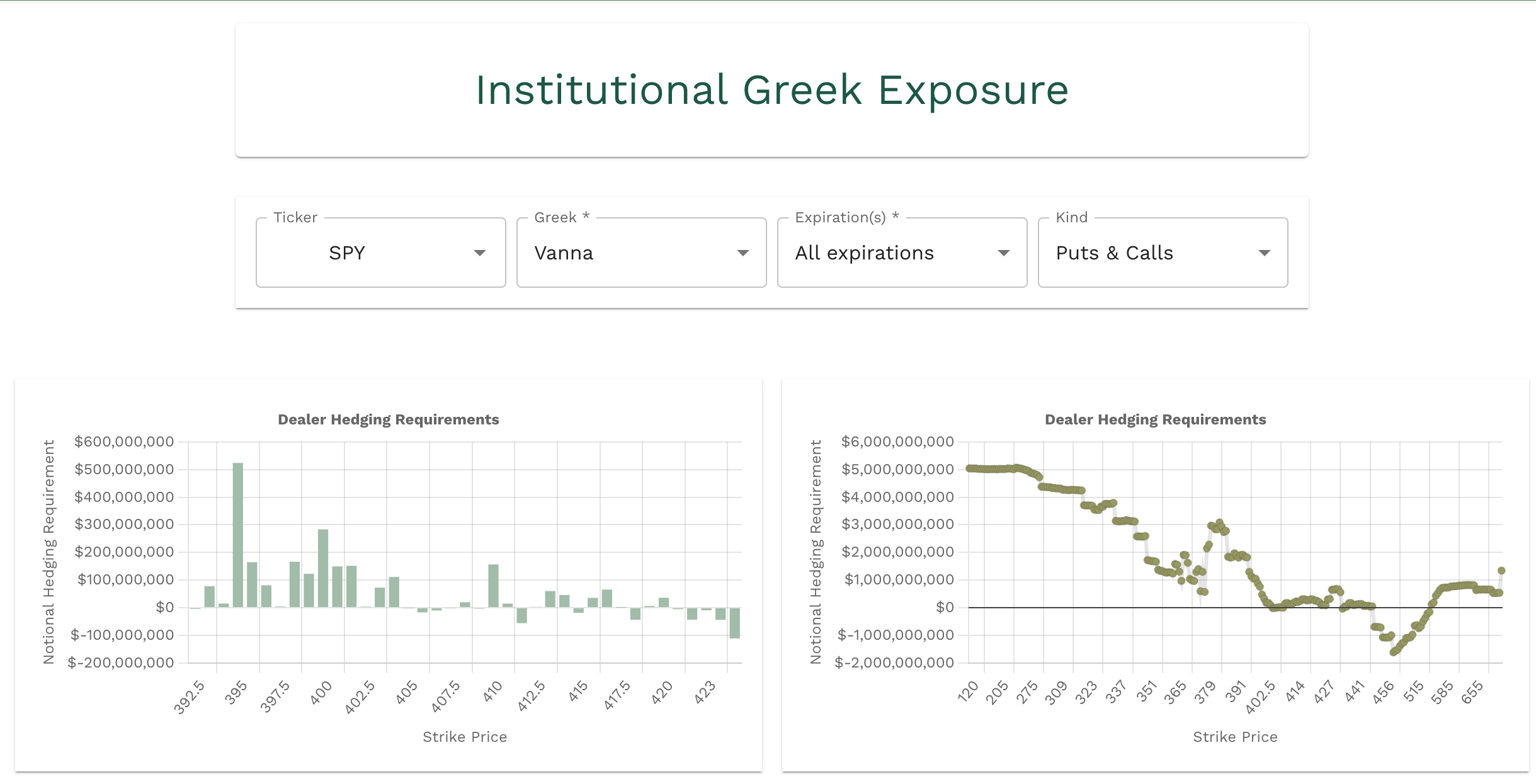Click the first data point at right chart's far left
1536x784 pixels.
(x=970, y=469)
